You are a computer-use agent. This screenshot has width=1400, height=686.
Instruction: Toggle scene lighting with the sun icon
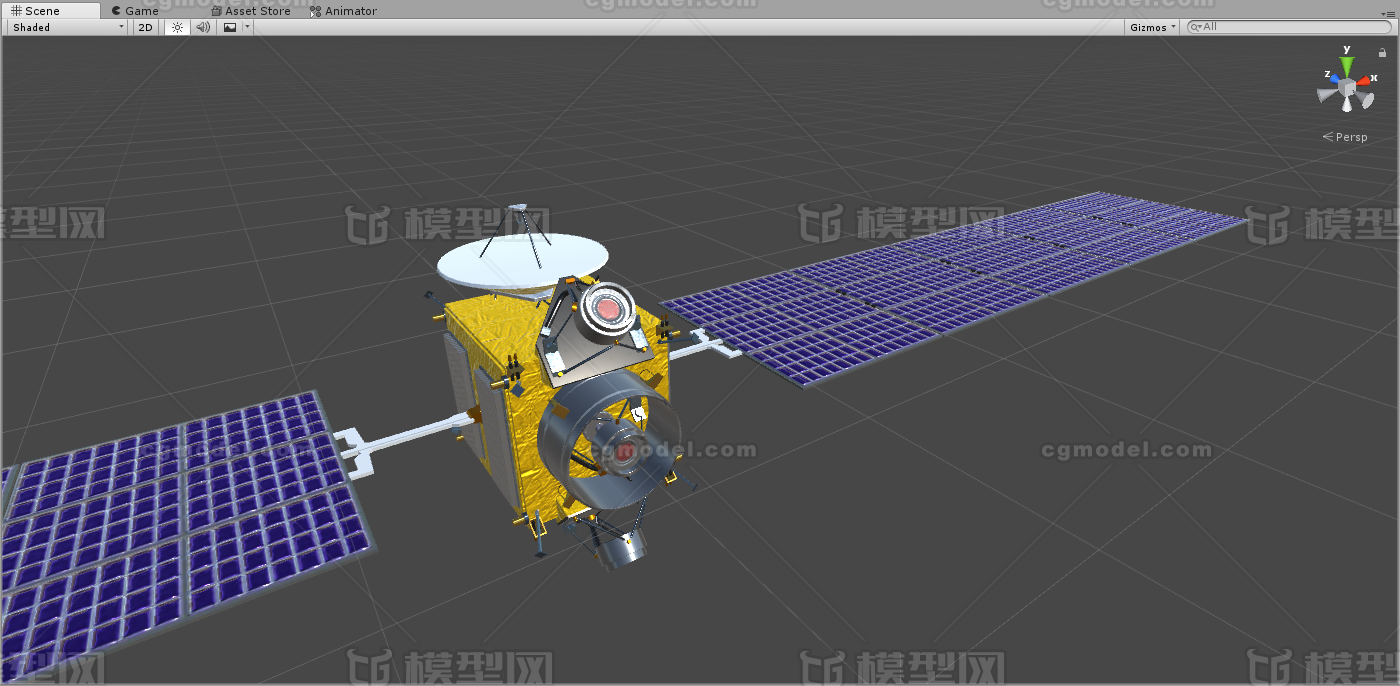tap(176, 27)
